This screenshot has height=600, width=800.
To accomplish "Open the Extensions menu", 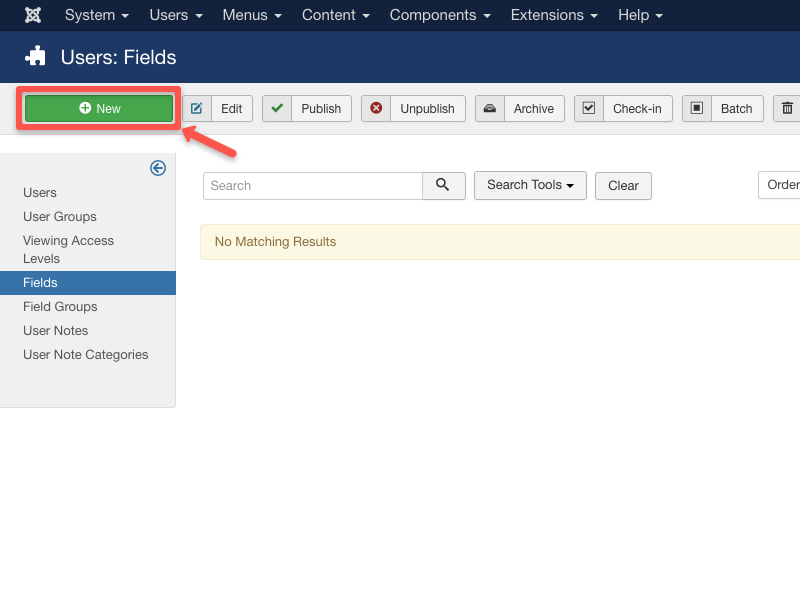I will [x=554, y=15].
